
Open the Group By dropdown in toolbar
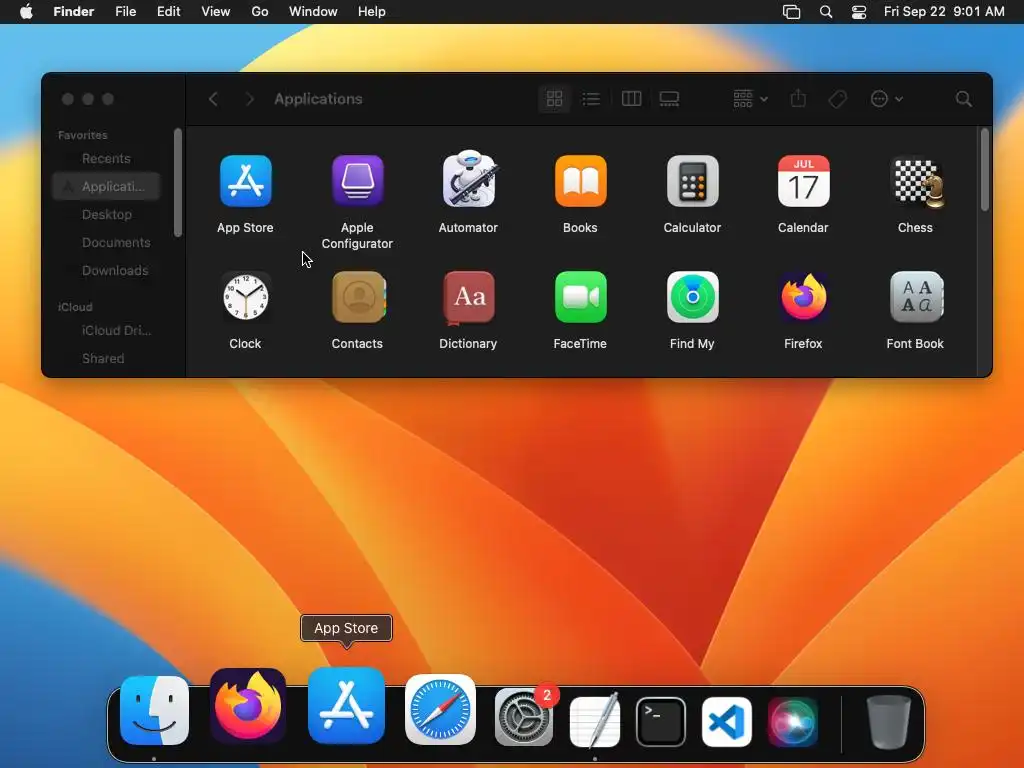click(x=750, y=99)
